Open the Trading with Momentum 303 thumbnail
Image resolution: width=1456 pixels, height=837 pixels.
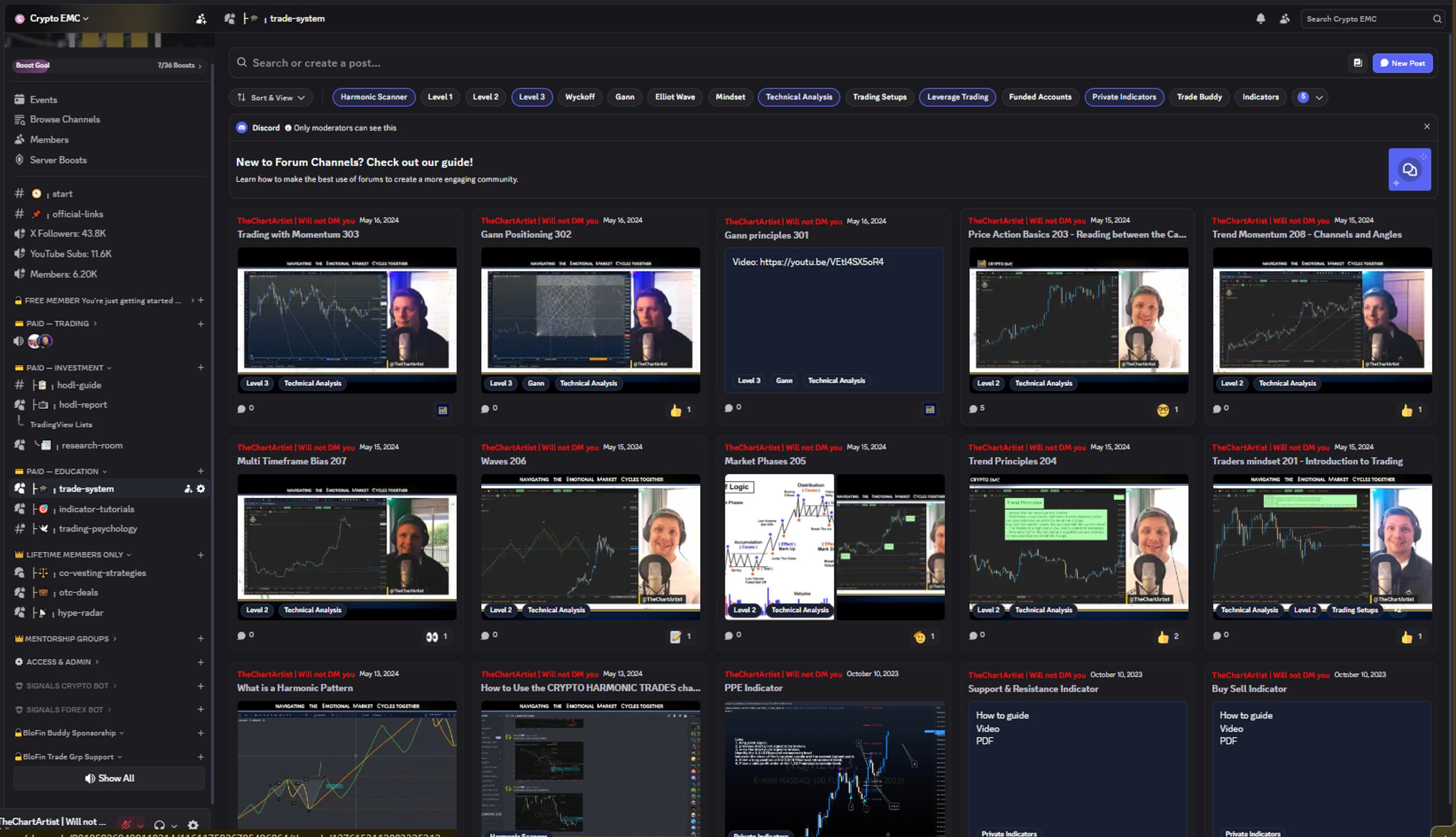(347, 320)
